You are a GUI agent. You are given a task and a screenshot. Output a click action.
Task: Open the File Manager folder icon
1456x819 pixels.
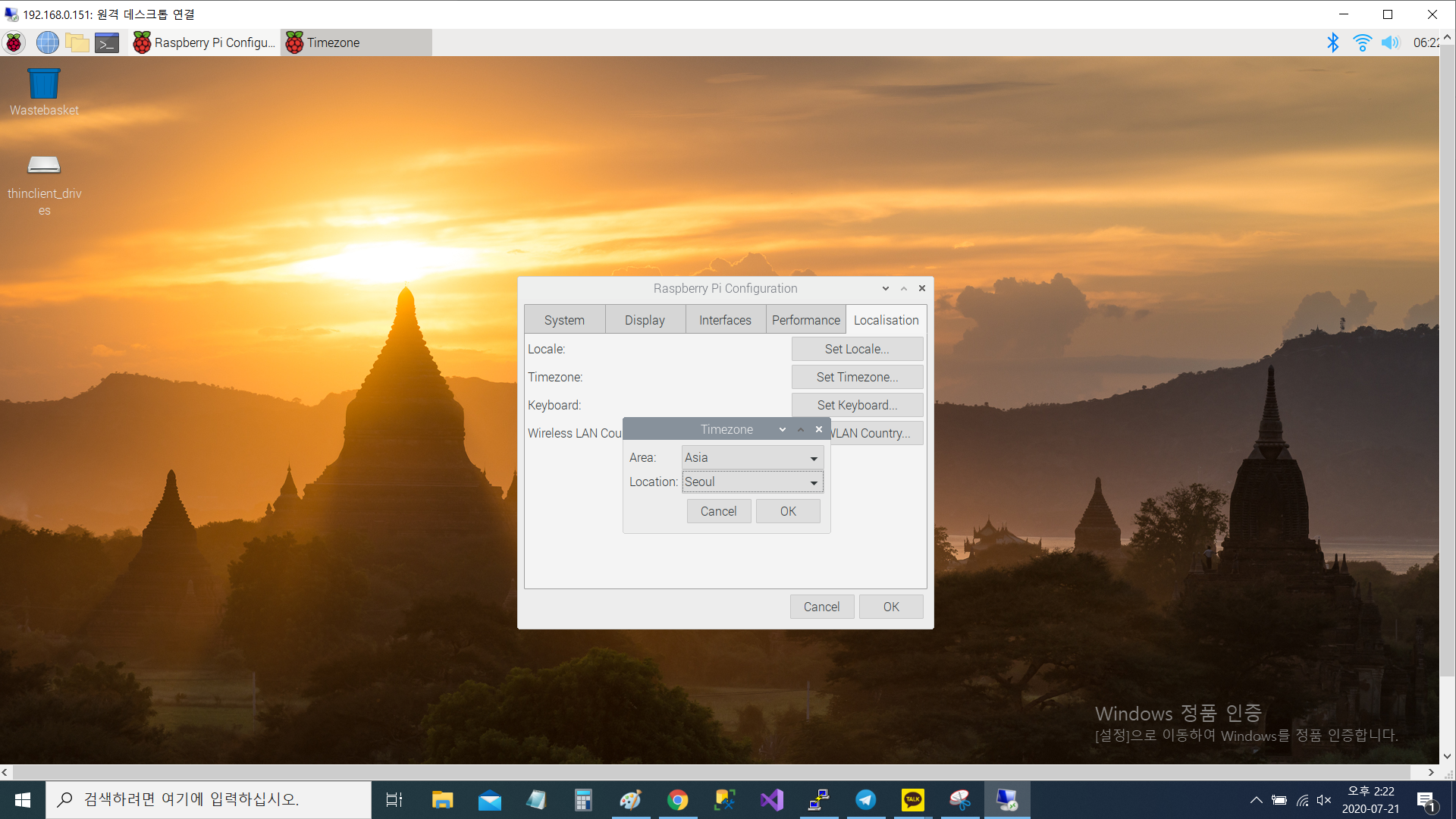coord(77,42)
